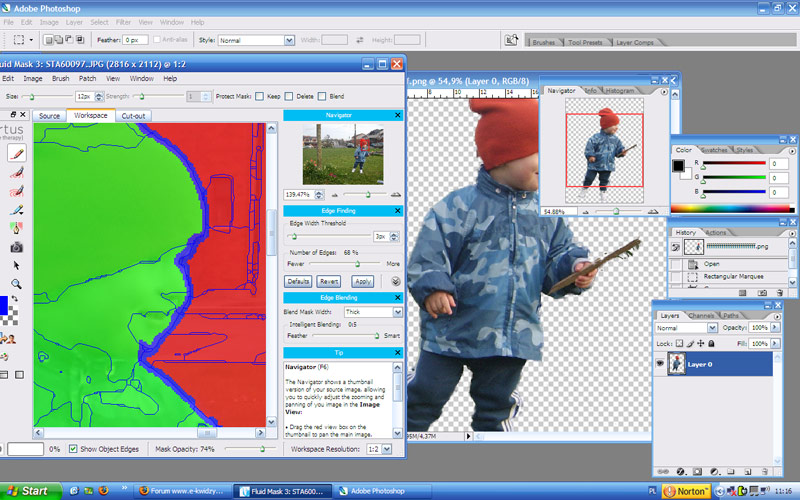
Task: Click the Windows Start button
Action: pos(28,491)
